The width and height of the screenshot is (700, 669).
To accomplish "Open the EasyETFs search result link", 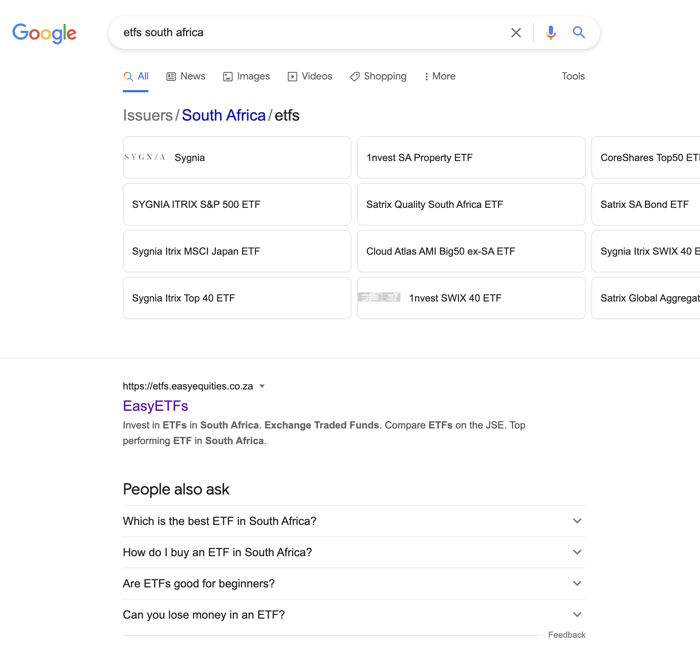I will [x=155, y=406].
